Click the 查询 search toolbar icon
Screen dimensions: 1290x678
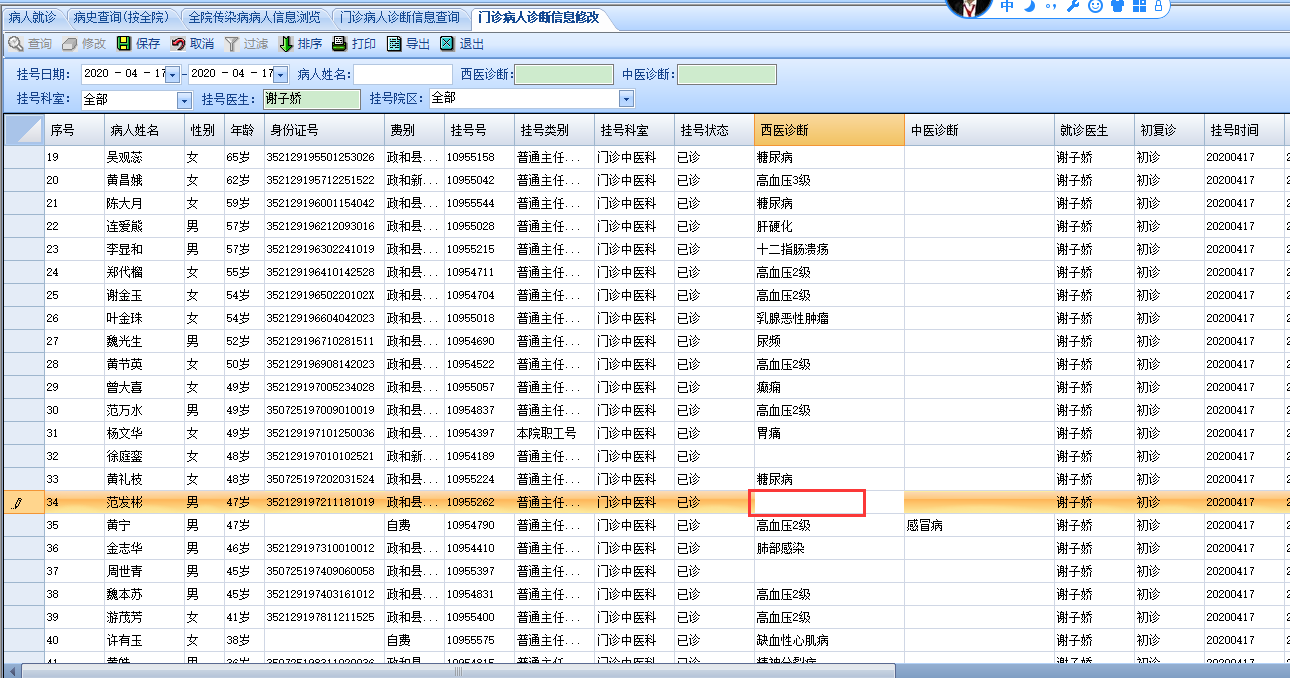(x=16, y=44)
